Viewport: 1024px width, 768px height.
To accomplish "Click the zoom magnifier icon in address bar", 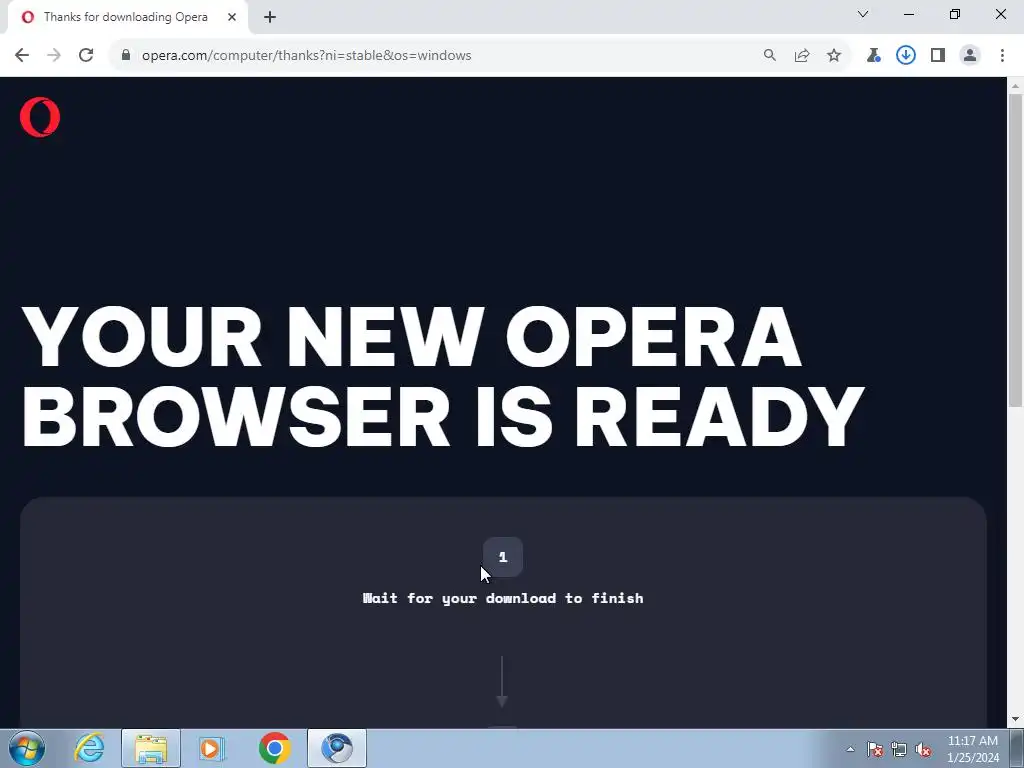I will [x=770, y=56].
